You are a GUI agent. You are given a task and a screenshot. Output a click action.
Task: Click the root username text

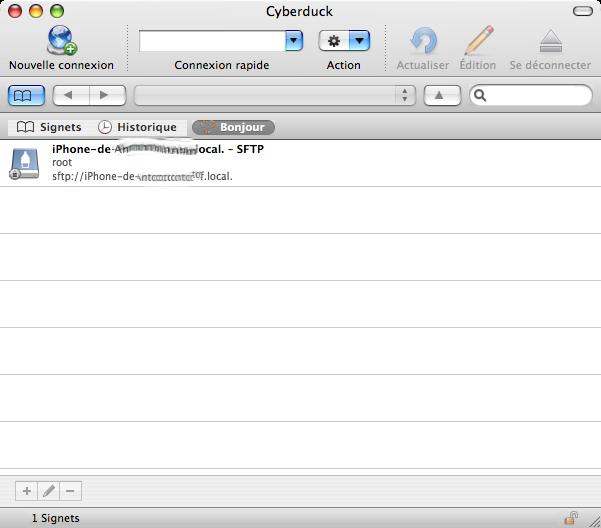(x=62, y=162)
